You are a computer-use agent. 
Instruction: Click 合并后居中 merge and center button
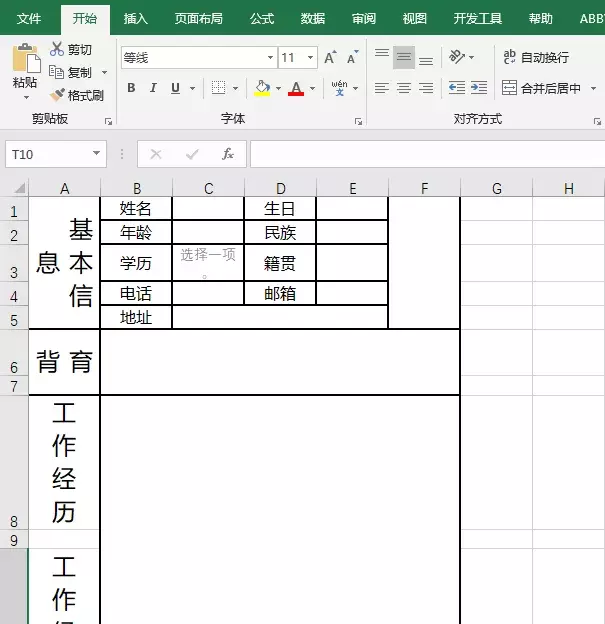click(541, 88)
